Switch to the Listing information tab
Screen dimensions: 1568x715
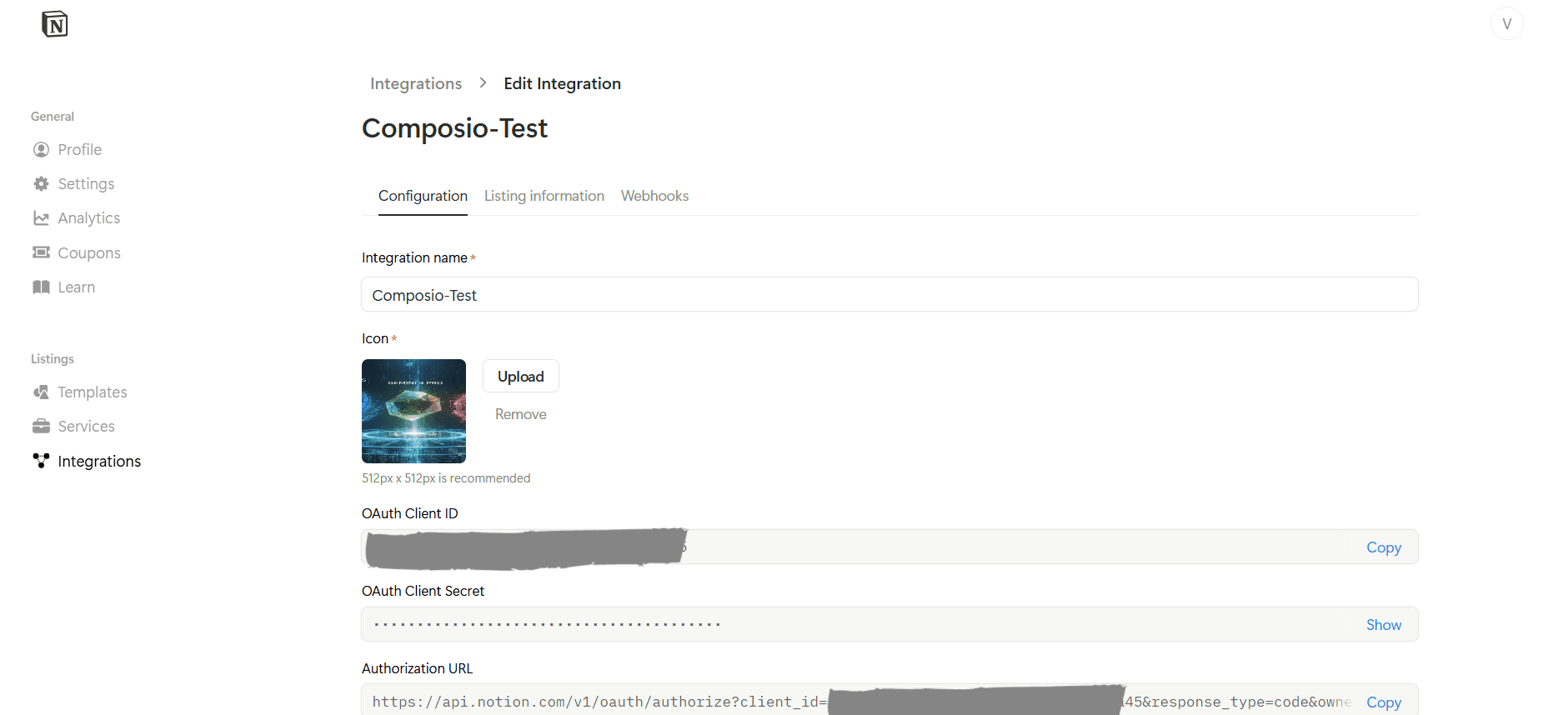pos(544,196)
